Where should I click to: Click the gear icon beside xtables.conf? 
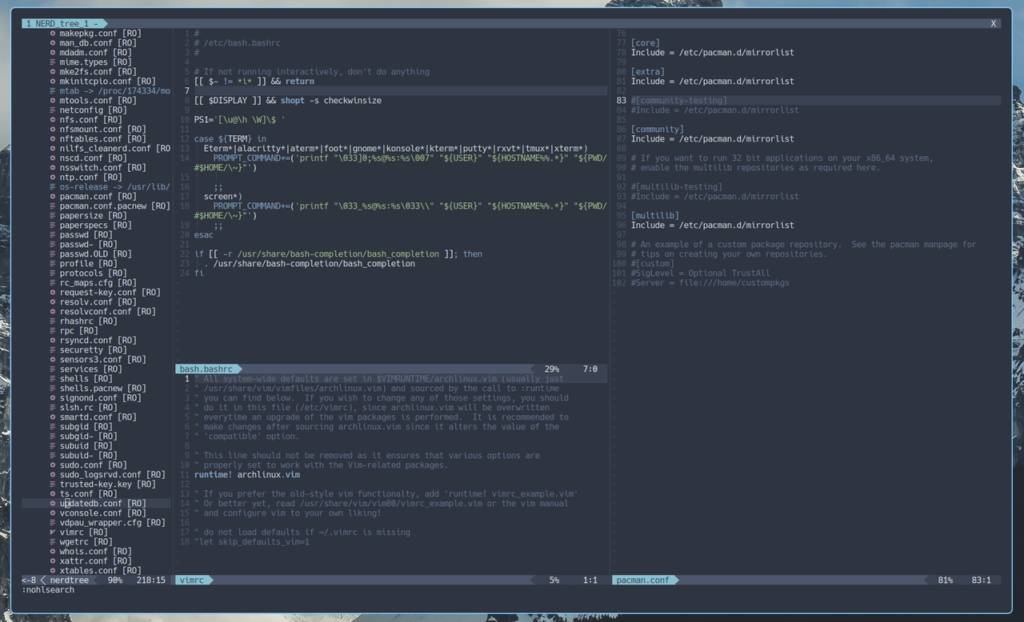click(x=52, y=570)
